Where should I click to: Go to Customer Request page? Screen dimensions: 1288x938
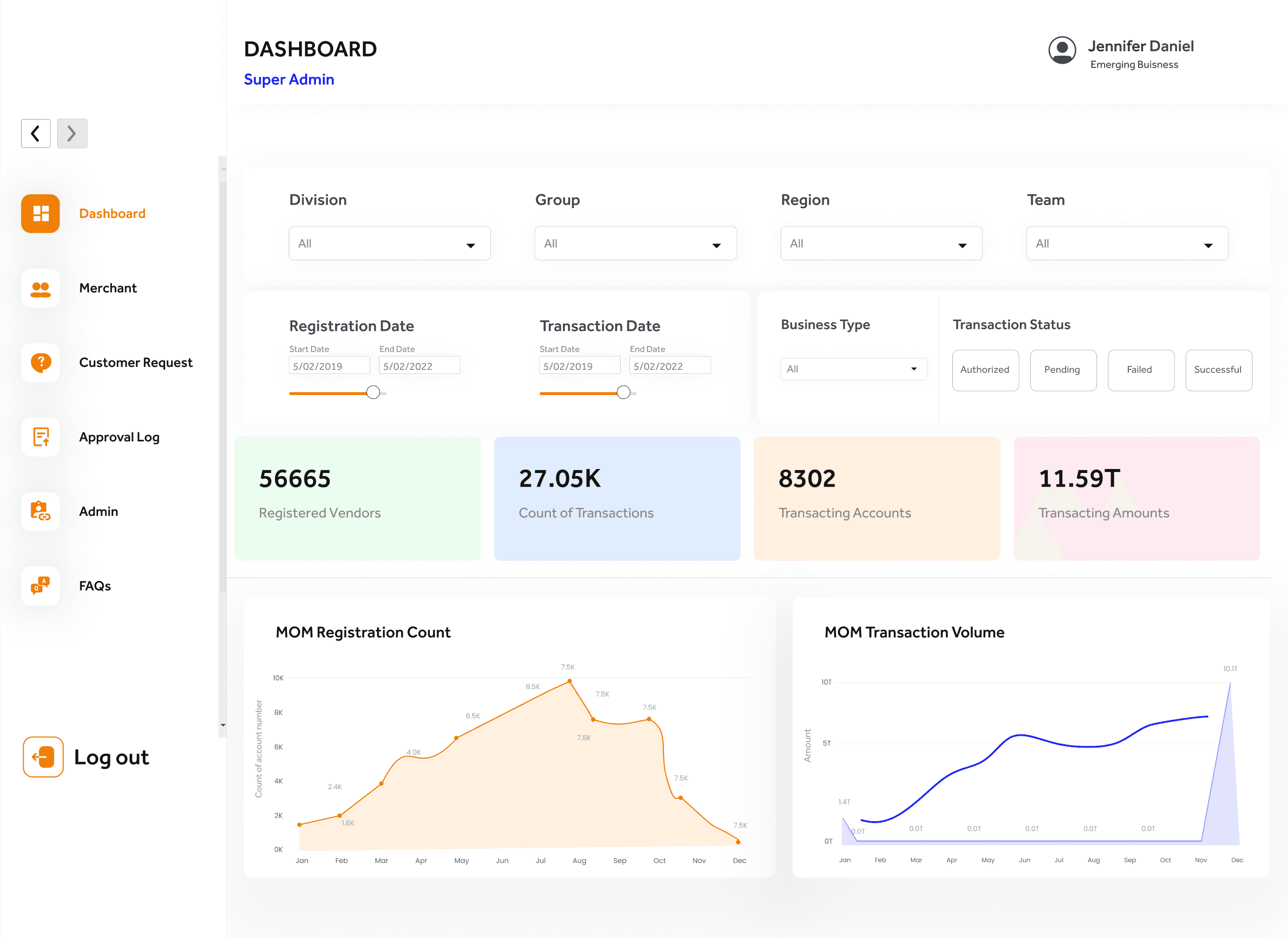(136, 362)
